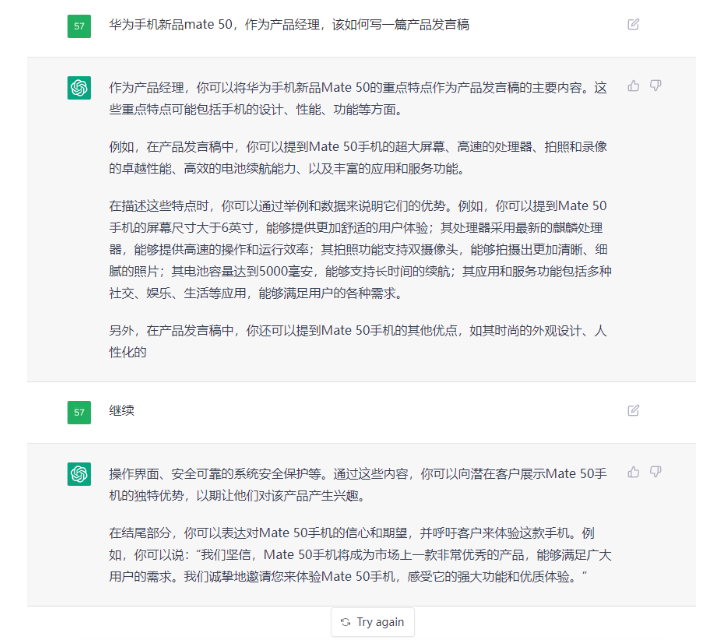Click the paragraph starting with "例如，在产品发言稿中"
The image size is (720, 640).
click(x=357, y=157)
